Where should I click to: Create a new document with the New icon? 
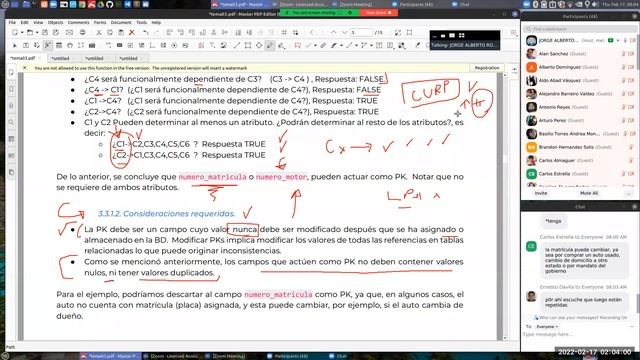click(x=15, y=33)
